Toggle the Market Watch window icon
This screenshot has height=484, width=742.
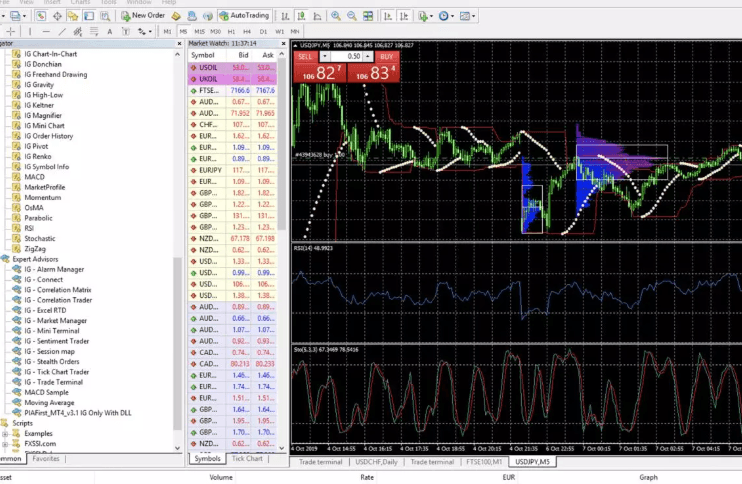41,16
